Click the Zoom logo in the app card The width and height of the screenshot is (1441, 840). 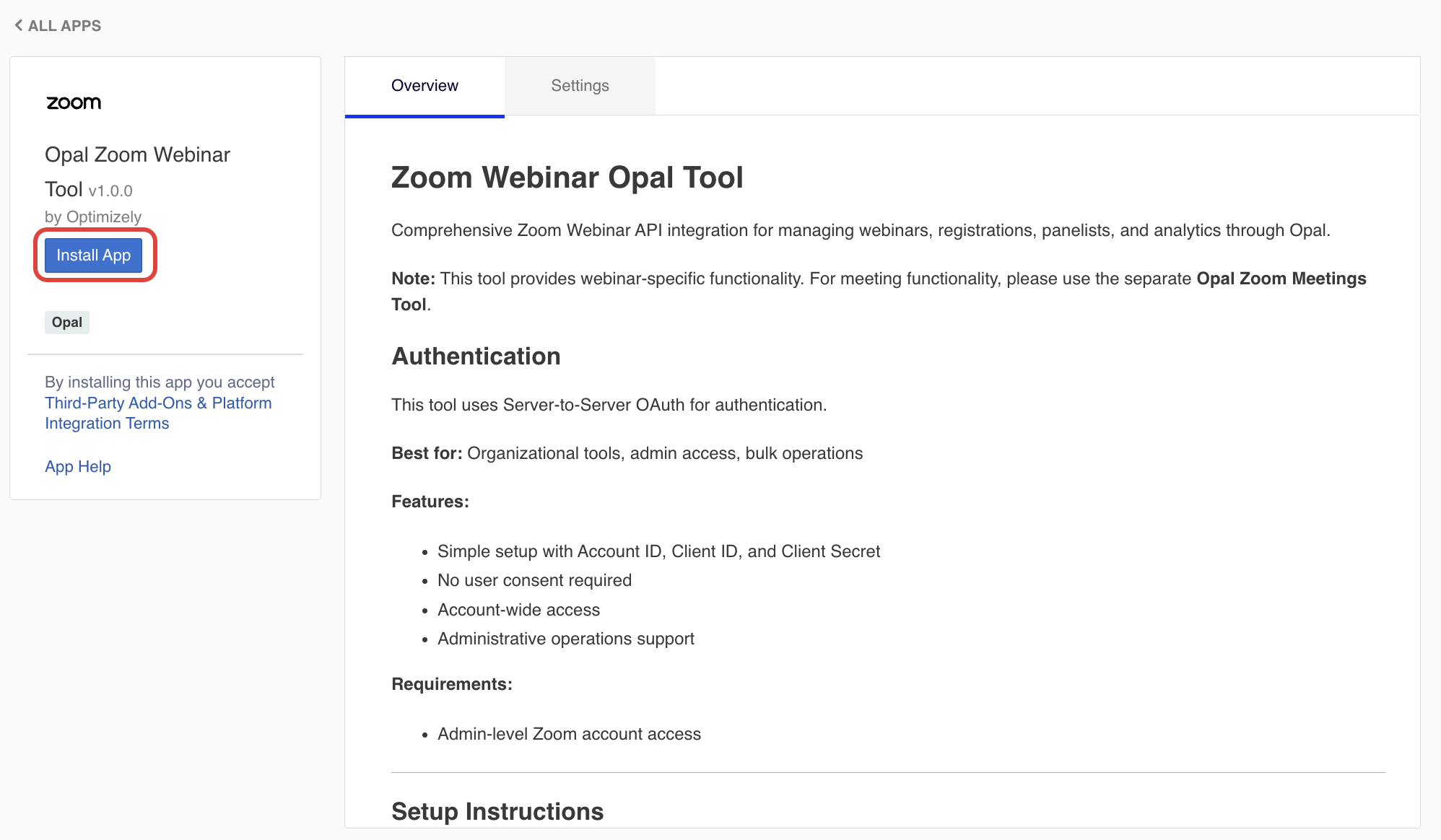click(73, 102)
